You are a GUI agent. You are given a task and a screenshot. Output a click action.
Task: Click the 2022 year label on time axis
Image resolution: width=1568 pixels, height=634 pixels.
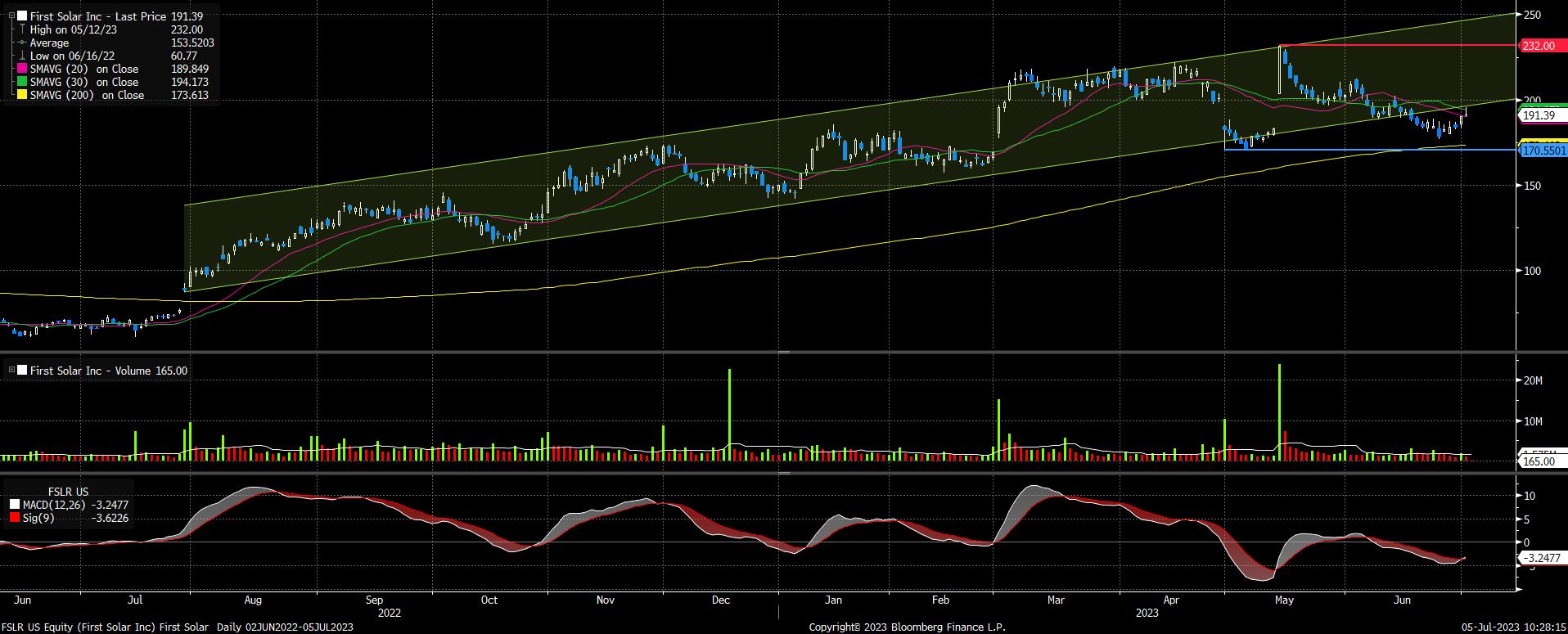pos(390,612)
